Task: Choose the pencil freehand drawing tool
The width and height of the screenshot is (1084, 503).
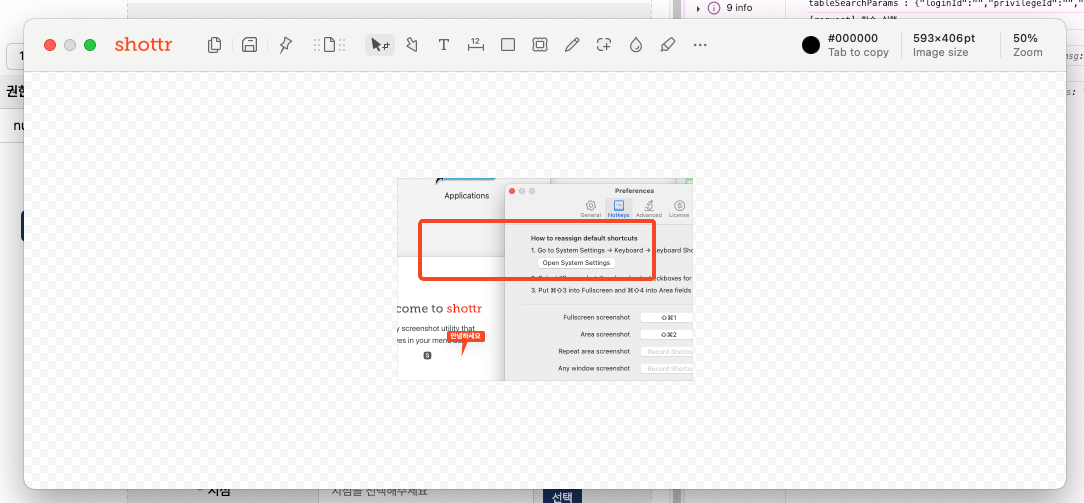Action: tap(572, 45)
